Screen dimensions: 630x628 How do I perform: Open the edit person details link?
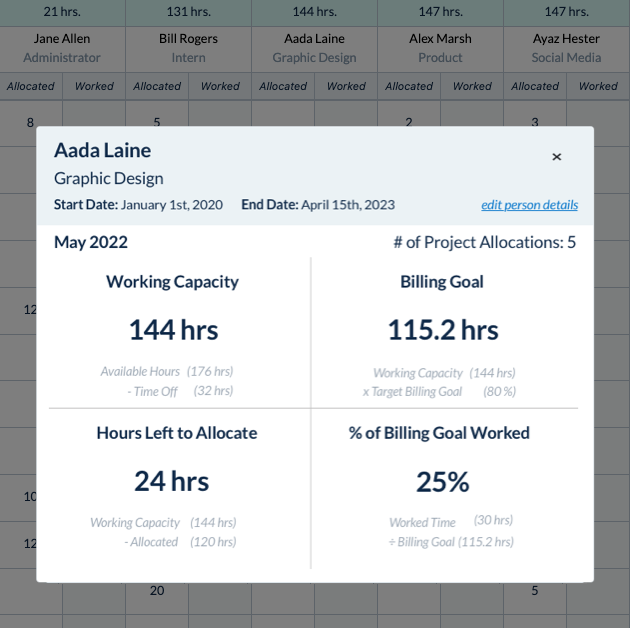[530, 205]
